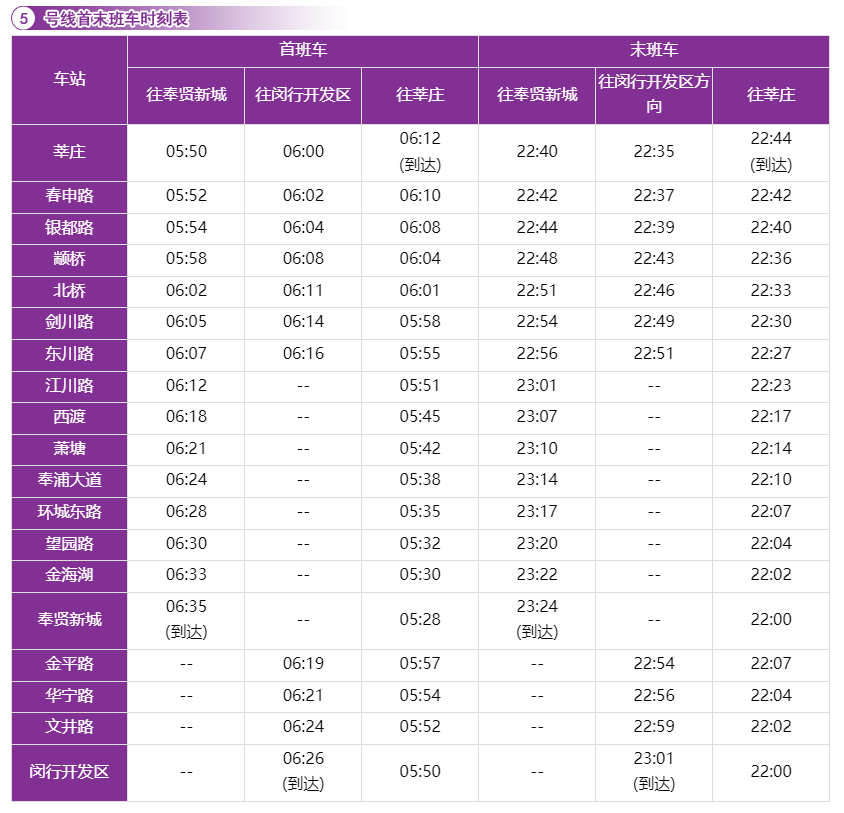Click 往闵行开发区 header under 首班车
Viewport: 844px width, 813px height.
[x=303, y=95]
